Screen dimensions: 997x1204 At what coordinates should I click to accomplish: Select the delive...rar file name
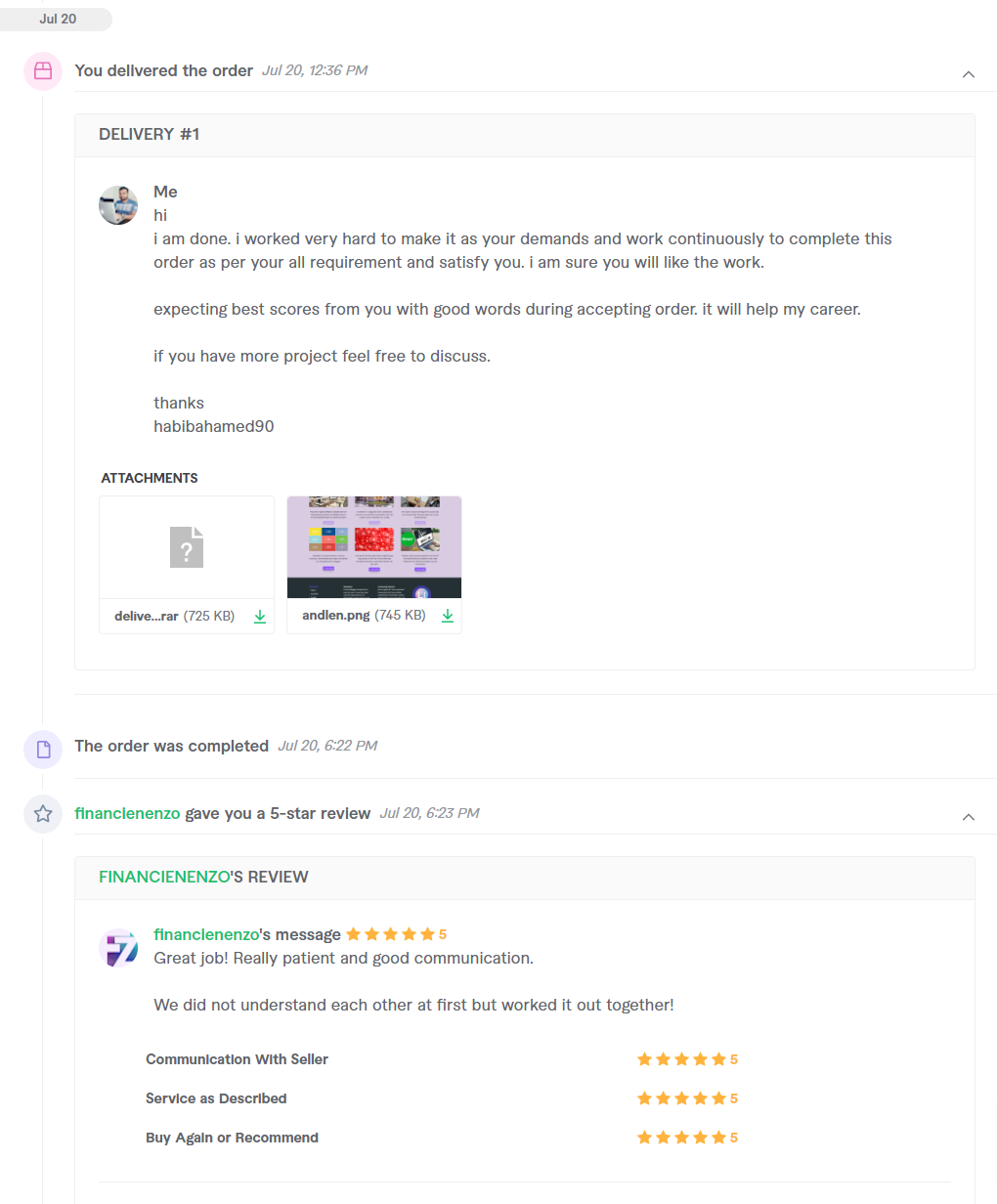tap(146, 616)
